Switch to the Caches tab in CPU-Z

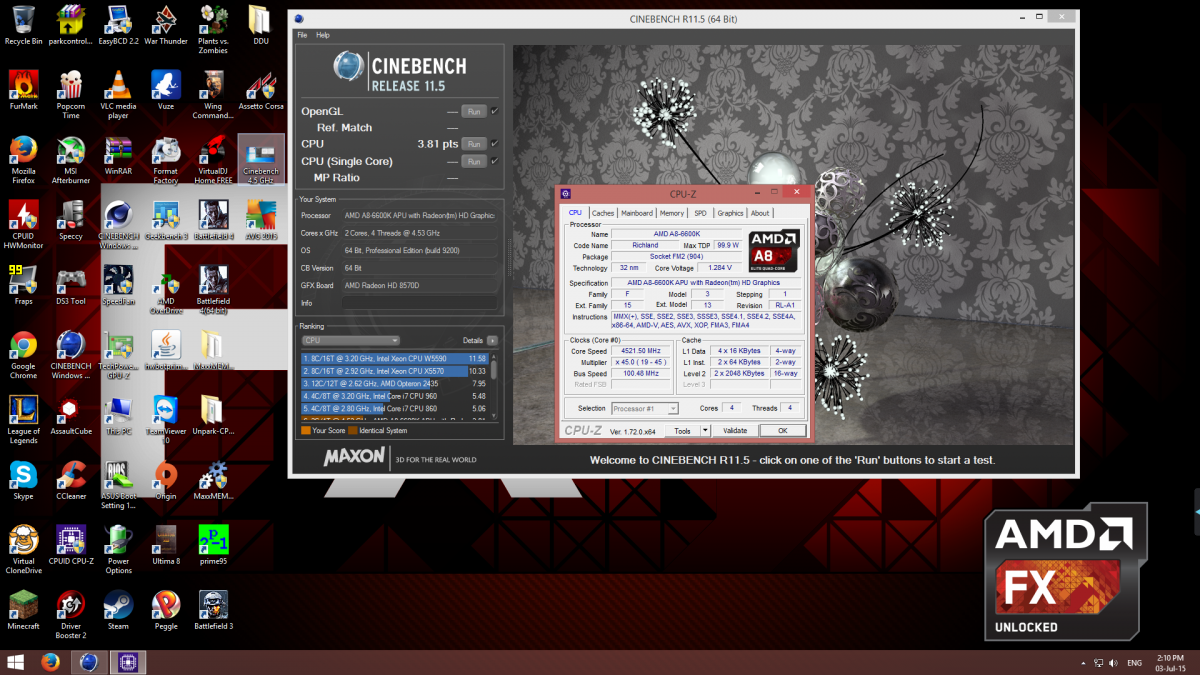pos(603,213)
